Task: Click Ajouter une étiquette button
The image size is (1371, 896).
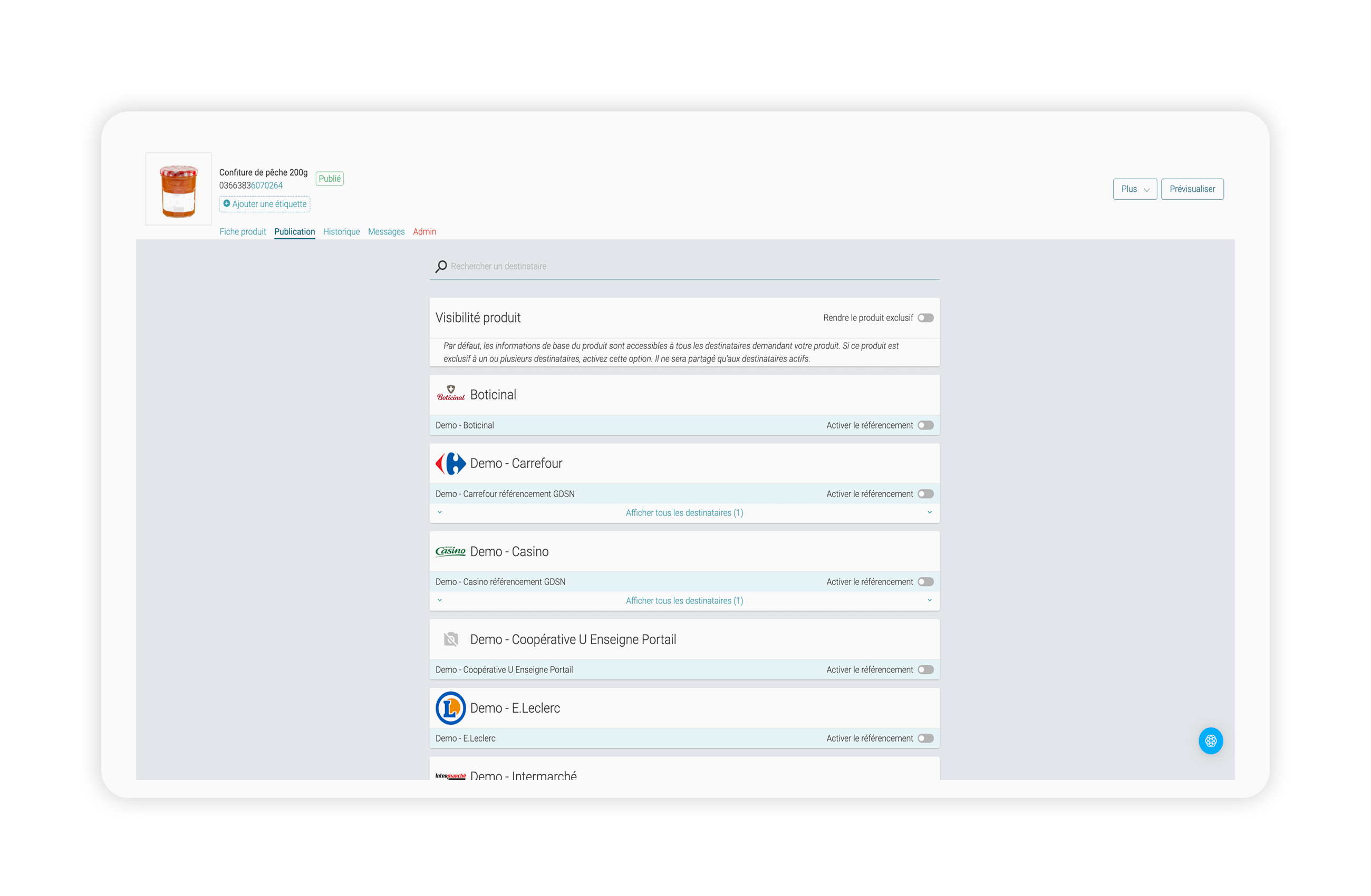Action: coord(264,204)
